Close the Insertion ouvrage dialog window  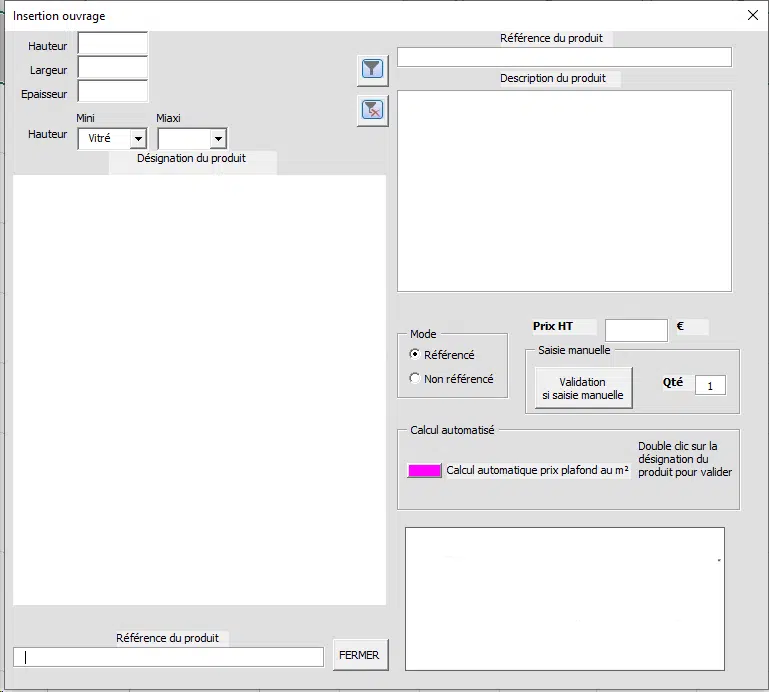tap(752, 15)
